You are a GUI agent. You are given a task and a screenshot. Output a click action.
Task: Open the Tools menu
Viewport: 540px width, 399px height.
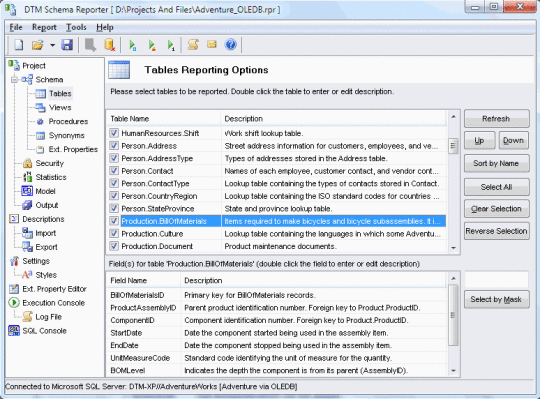pos(76,27)
